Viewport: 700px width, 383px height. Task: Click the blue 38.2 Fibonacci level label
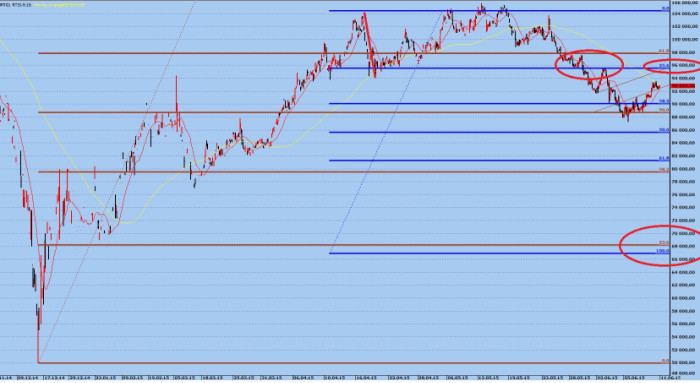point(664,101)
